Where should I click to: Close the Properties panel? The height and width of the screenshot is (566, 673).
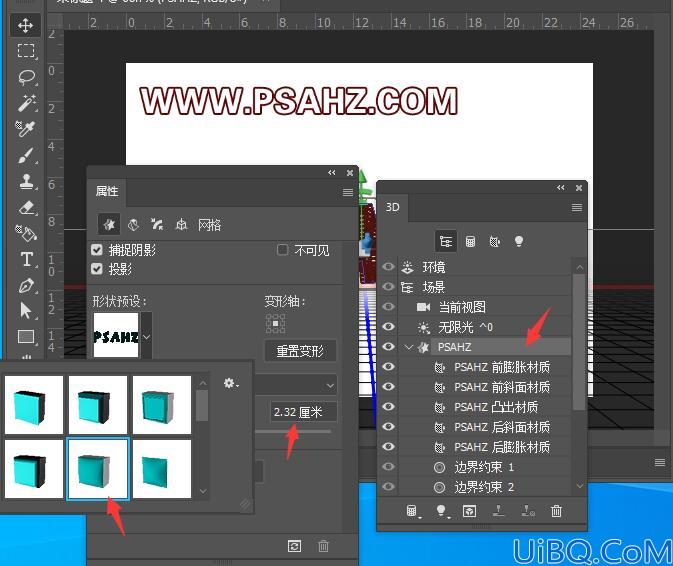(350, 173)
